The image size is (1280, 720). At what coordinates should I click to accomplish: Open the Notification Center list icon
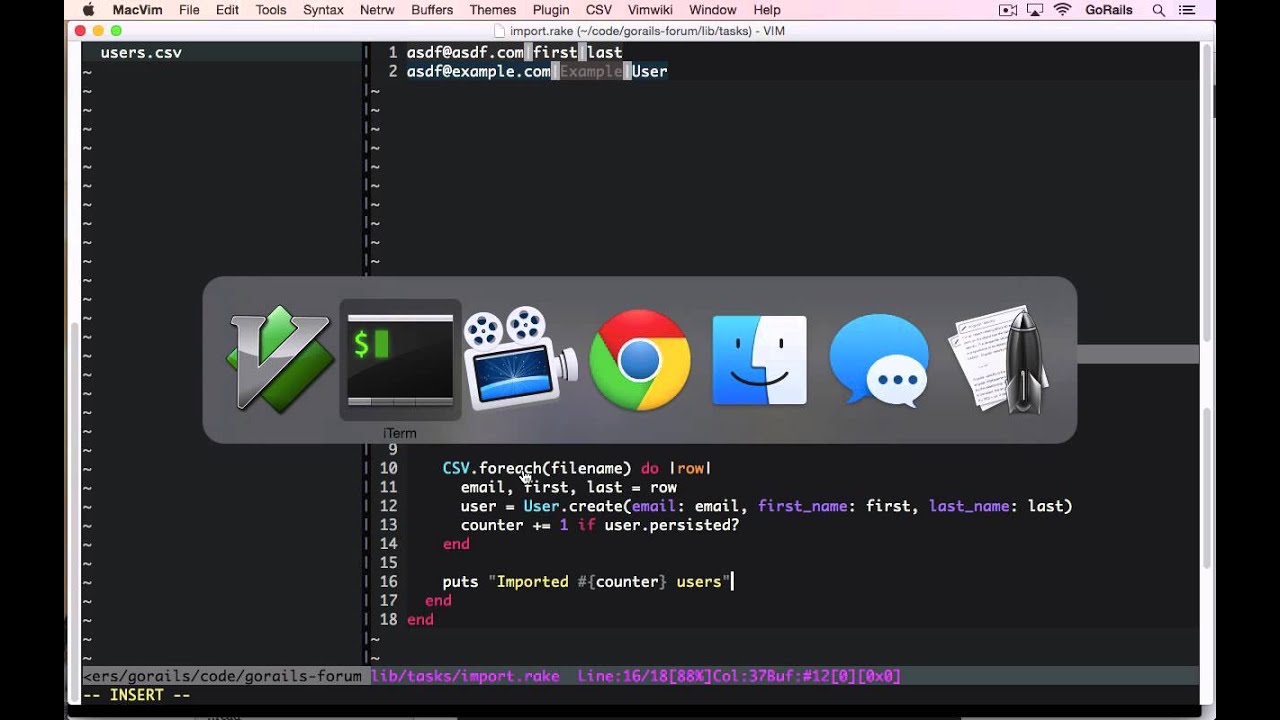(1187, 10)
